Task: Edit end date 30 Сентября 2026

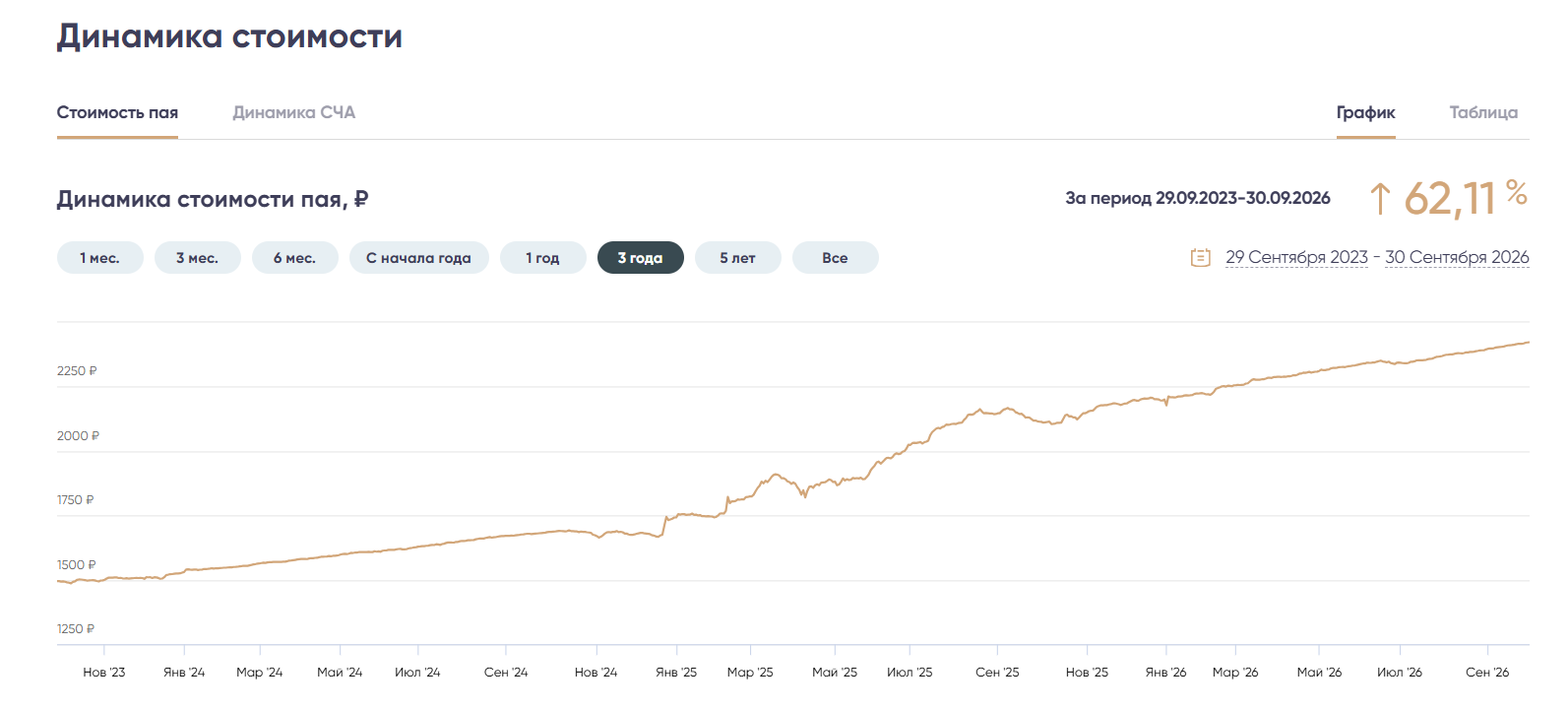Action: (1457, 257)
